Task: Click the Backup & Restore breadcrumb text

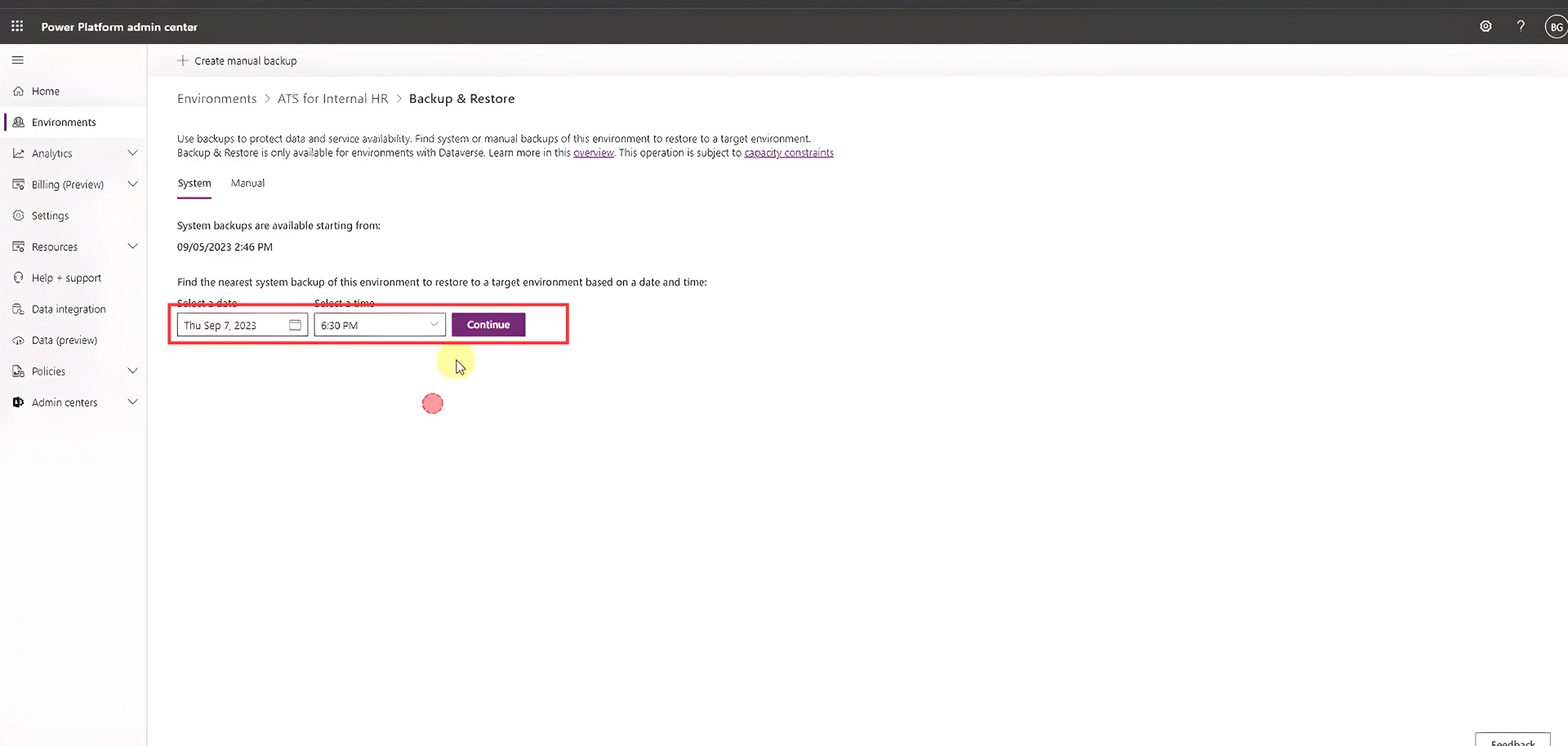Action: pos(461,99)
